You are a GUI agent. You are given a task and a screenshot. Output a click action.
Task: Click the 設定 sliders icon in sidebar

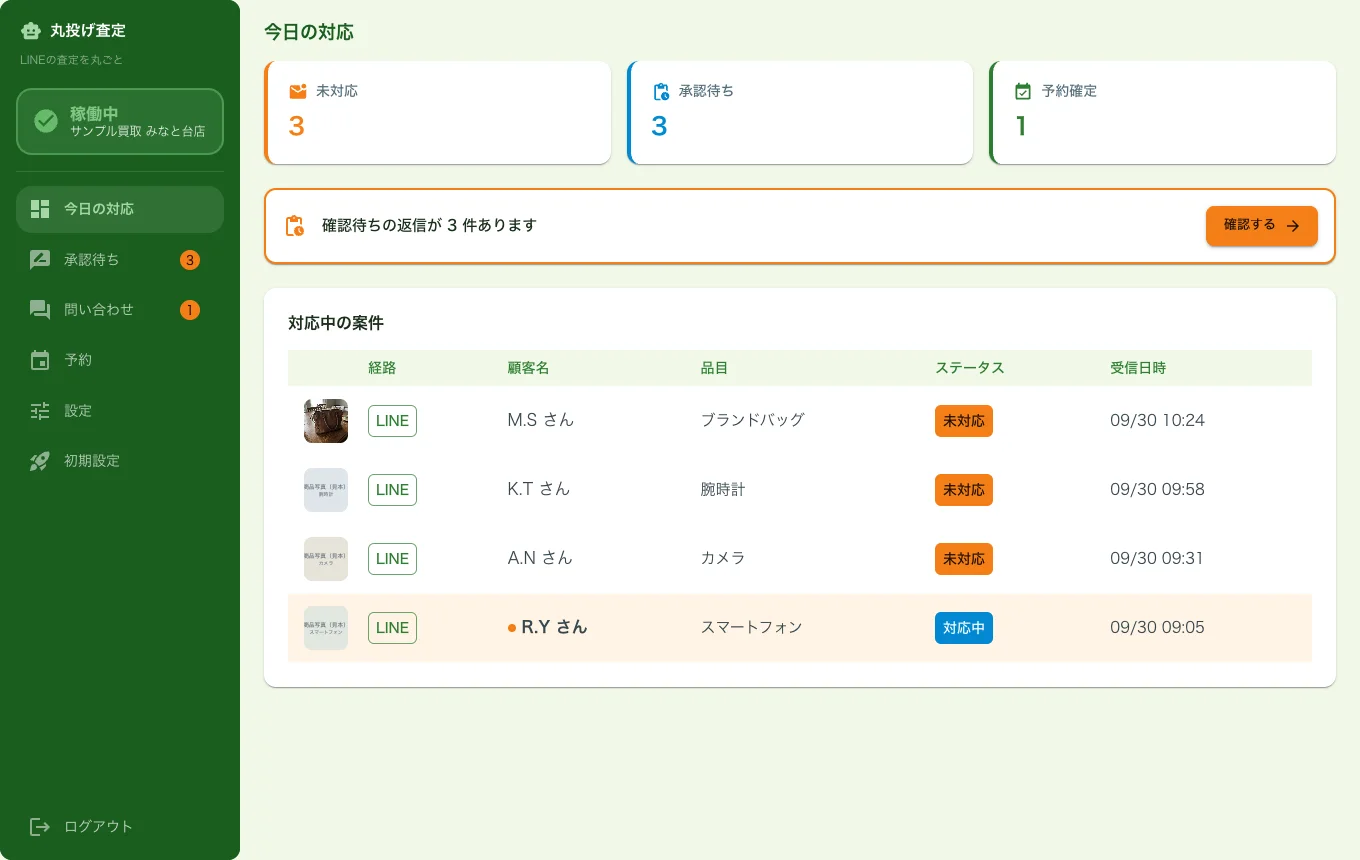click(x=40, y=411)
